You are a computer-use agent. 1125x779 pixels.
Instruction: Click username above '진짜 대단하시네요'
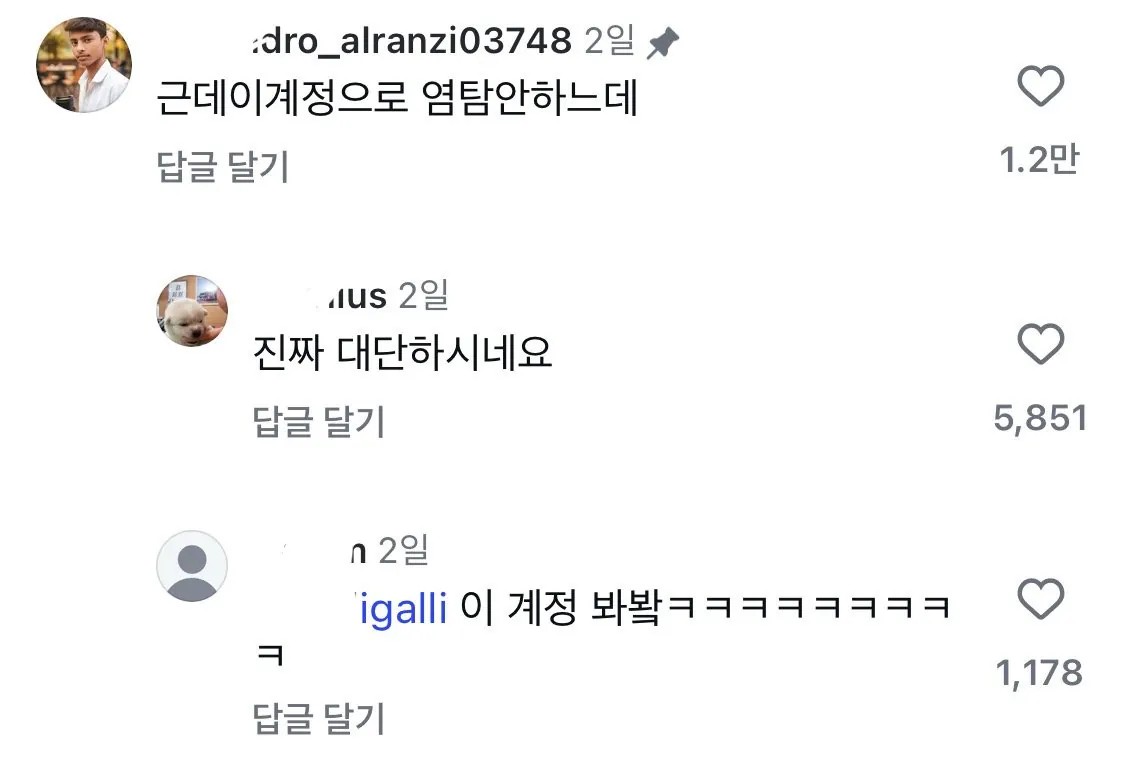click(x=340, y=296)
